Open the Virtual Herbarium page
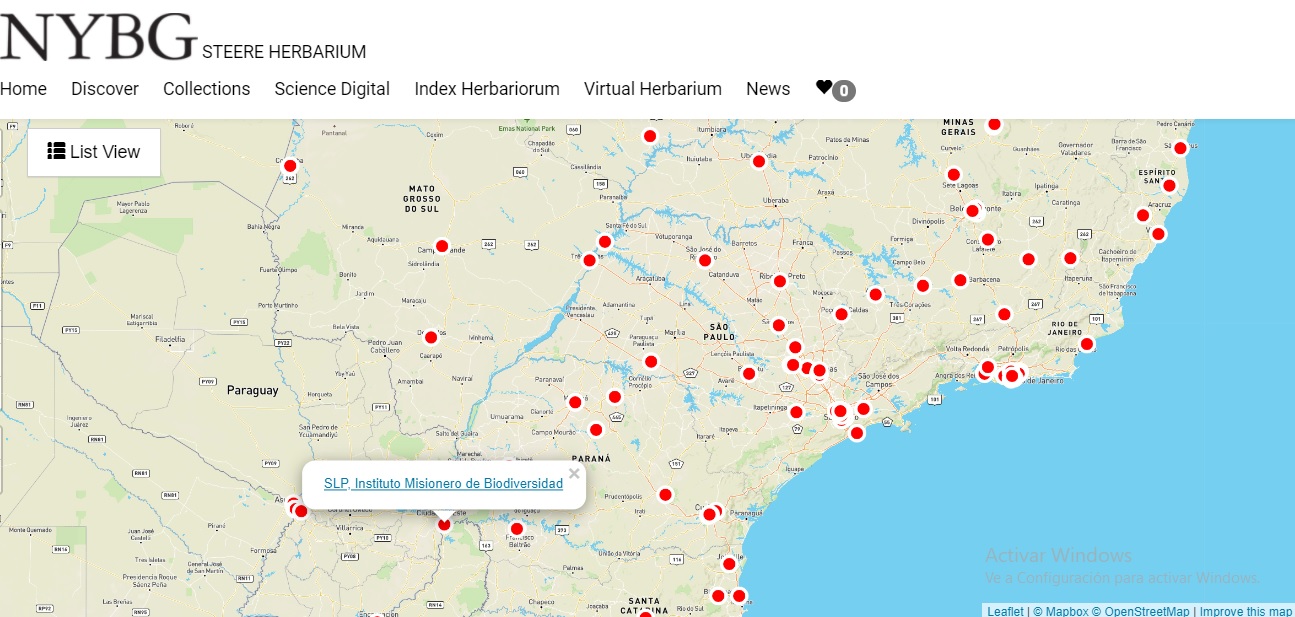 click(x=653, y=89)
